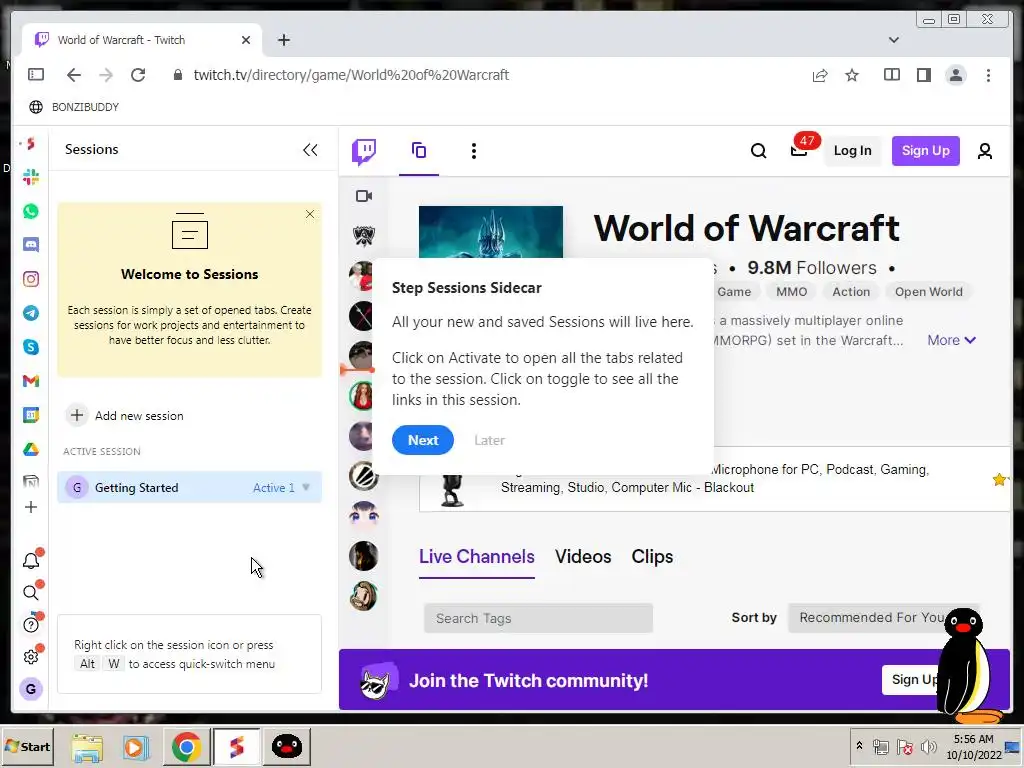Screen dimensions: 1024x768
Task: Click the Sign Up button in the purple banner
Action: [x=913, y=680]
